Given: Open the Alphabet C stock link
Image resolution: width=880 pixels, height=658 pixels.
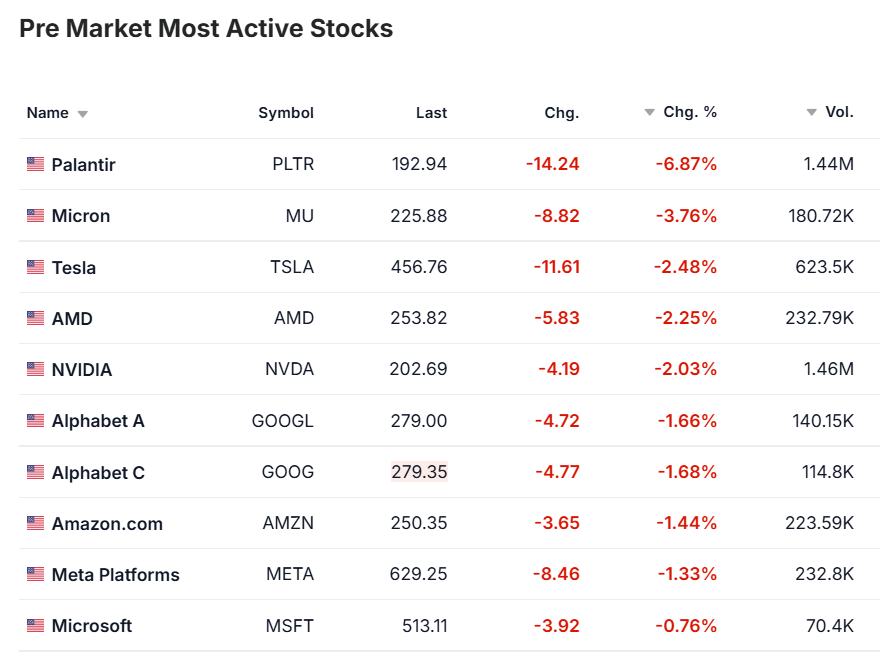Looking at the screenshot, I should (x=98, y=472).
